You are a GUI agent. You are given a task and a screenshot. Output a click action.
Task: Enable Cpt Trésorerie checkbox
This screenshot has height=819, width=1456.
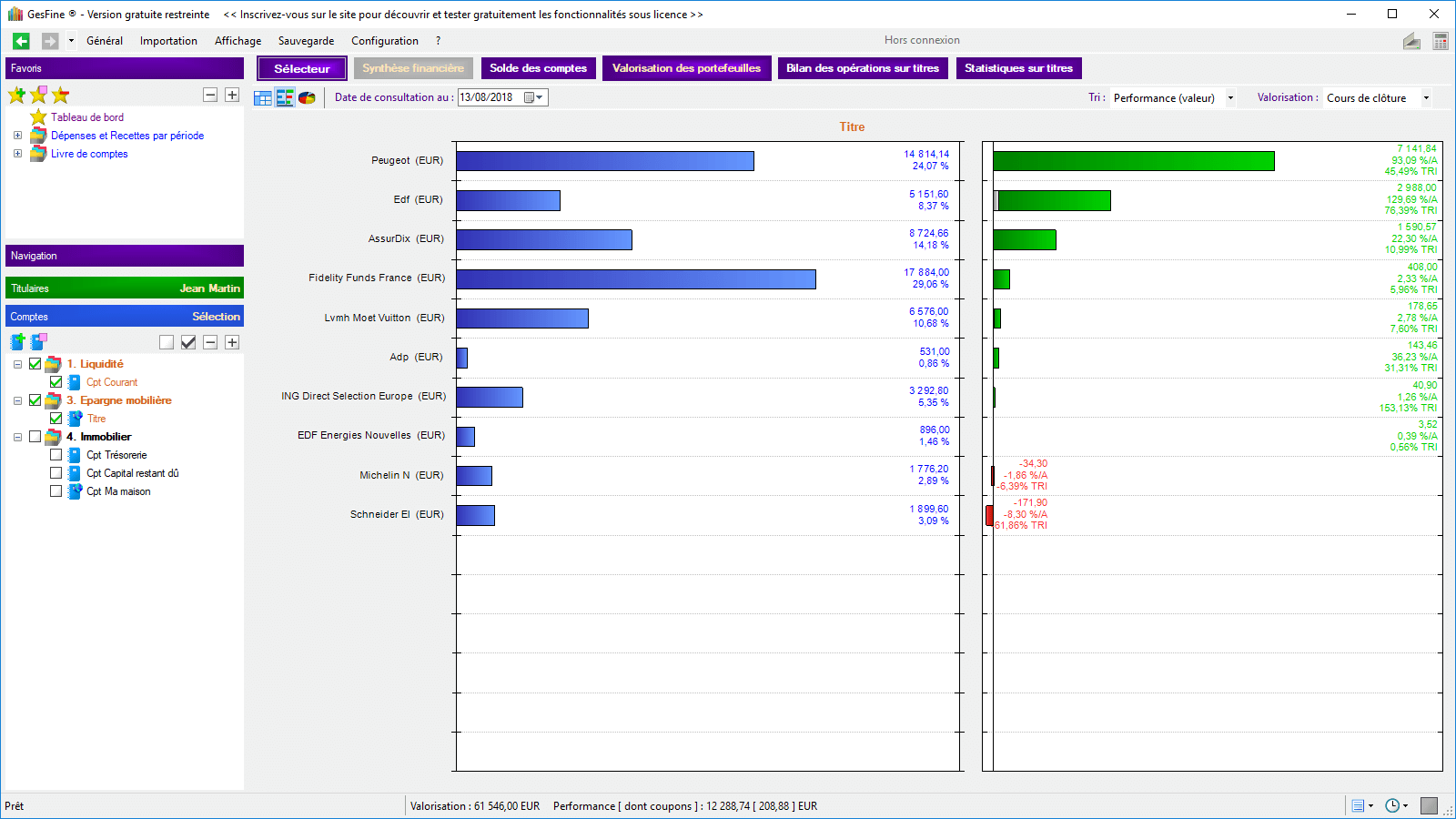[x=56, y=455]
